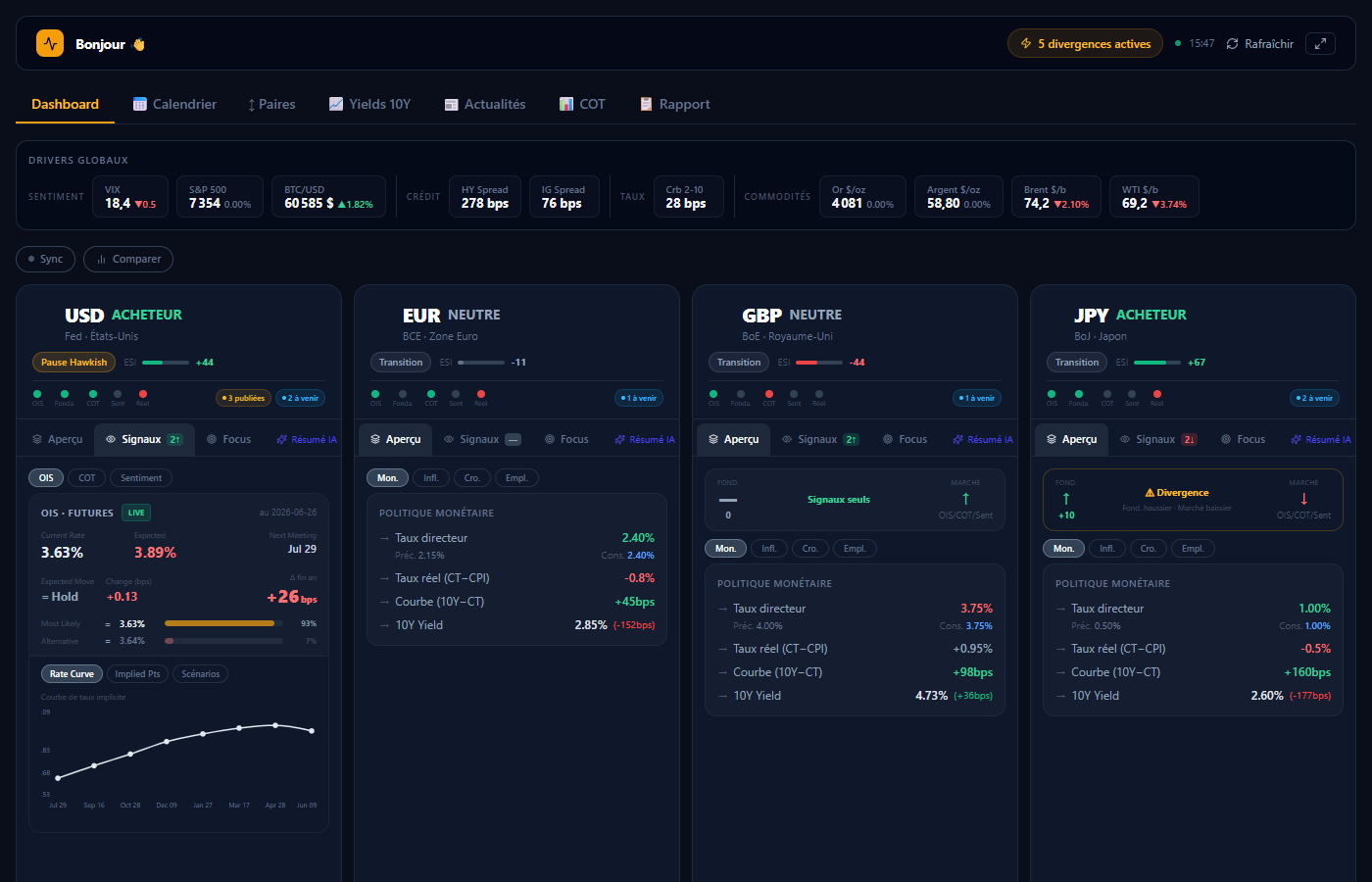Open the Calendrier calendar icon tab
Screen dimensions: 1372x882
point(140,104)
